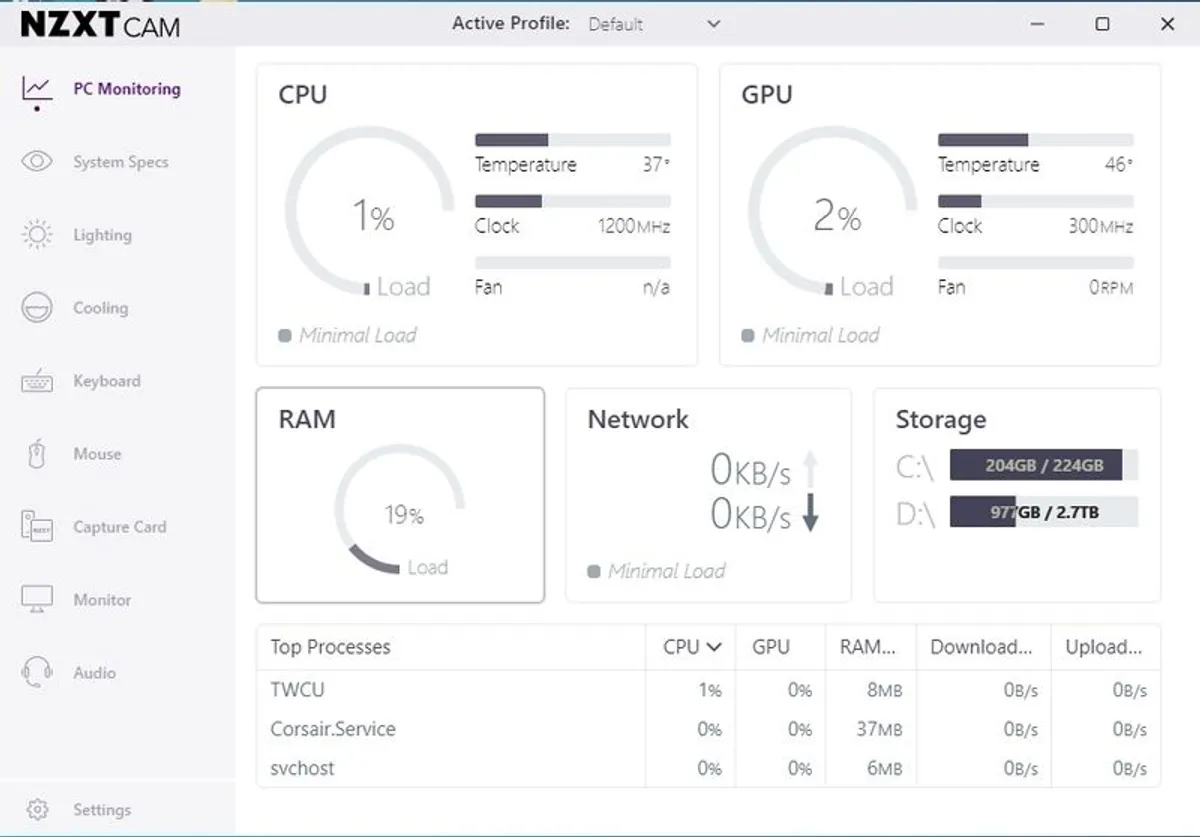
Task: Close the NZXT CAM window
Action: [1167, 24]
